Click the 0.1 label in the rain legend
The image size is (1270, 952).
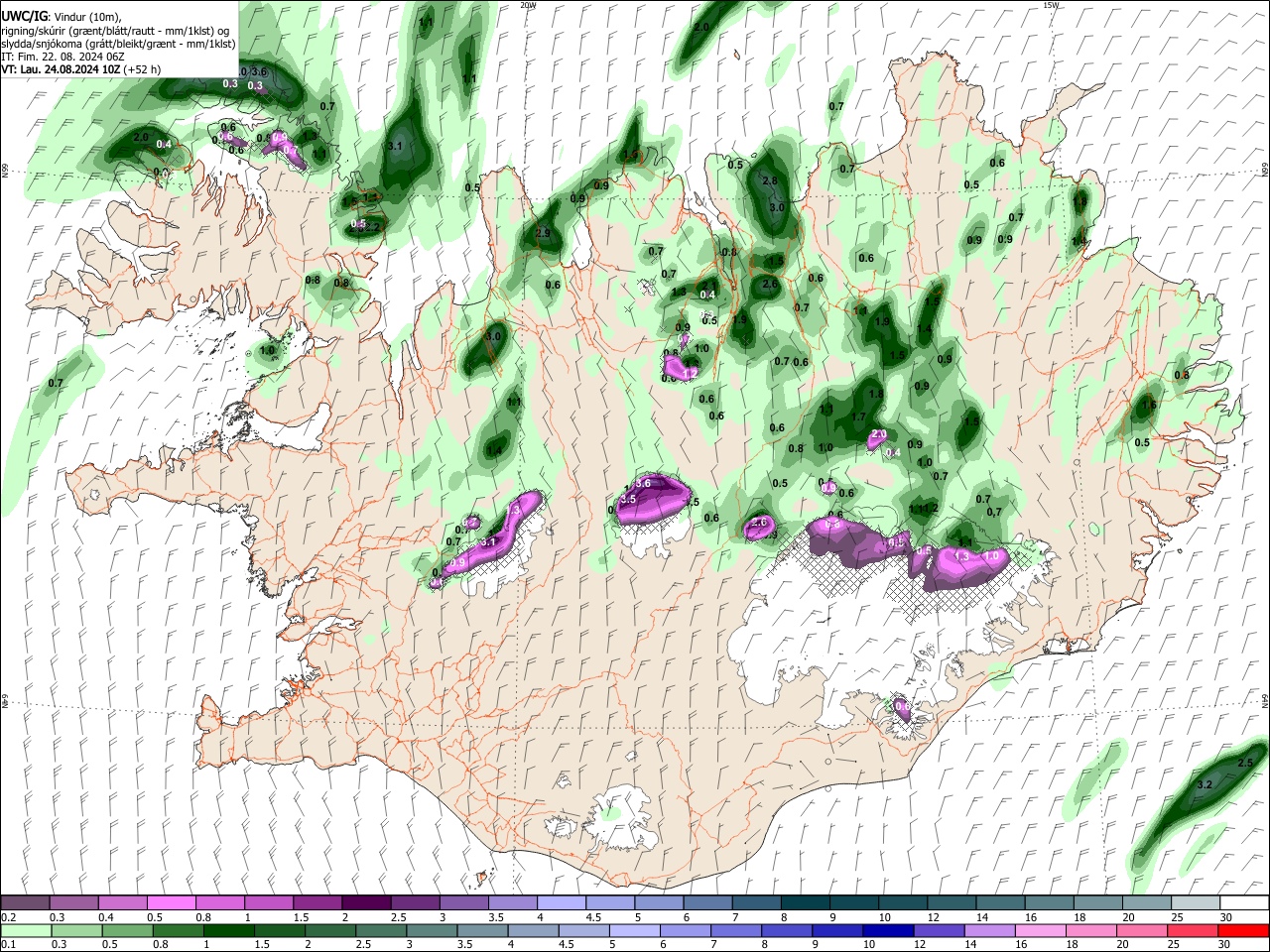click(x=8, y=944)
